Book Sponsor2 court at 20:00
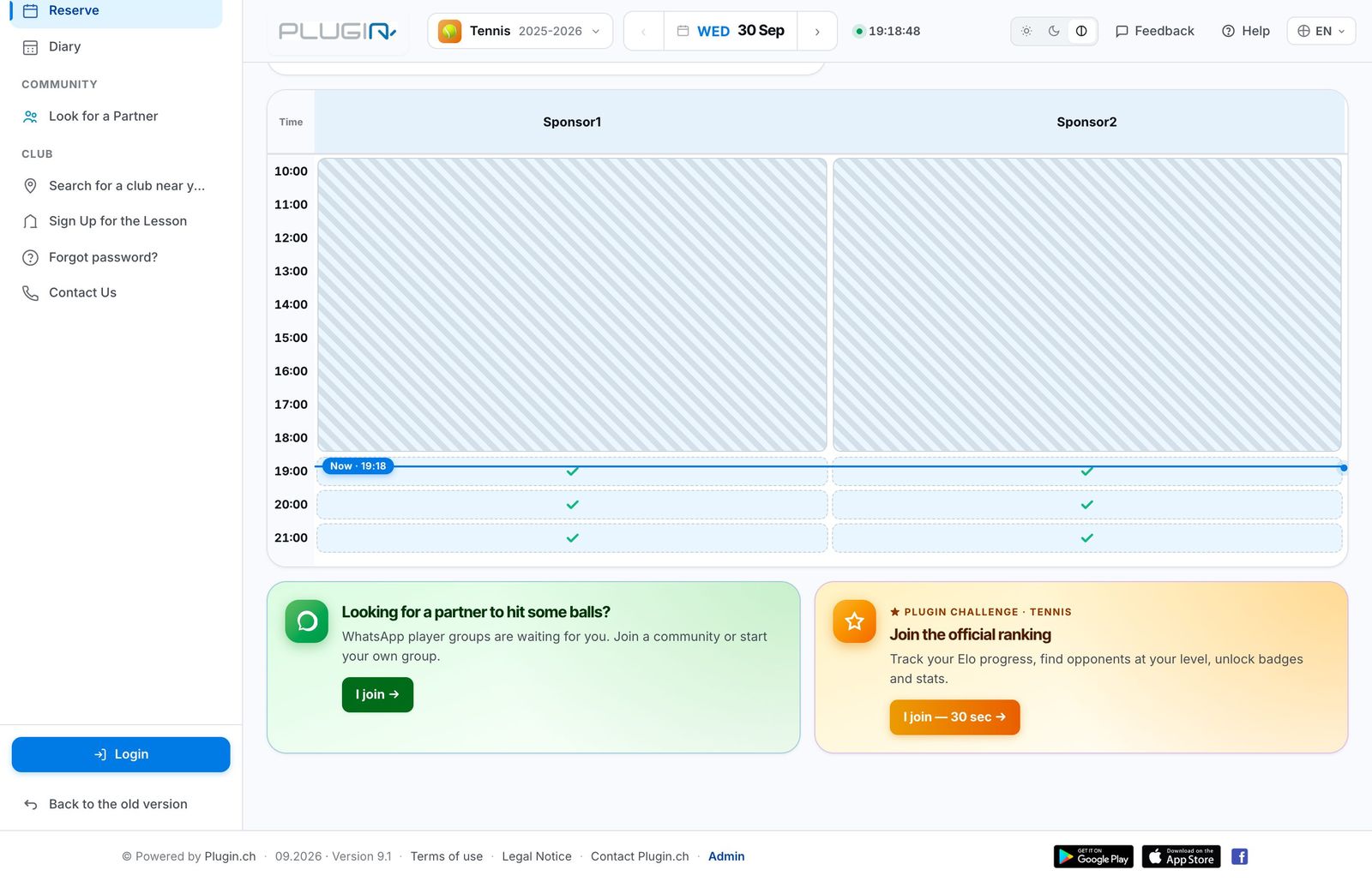 (x=1086, y=505)
